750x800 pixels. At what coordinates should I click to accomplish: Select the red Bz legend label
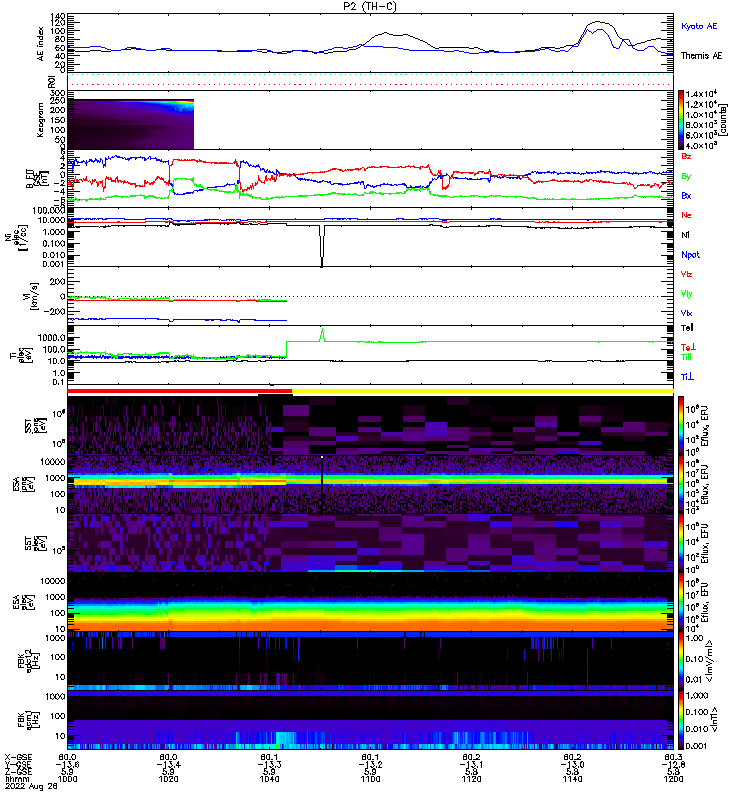click(686, 156)
